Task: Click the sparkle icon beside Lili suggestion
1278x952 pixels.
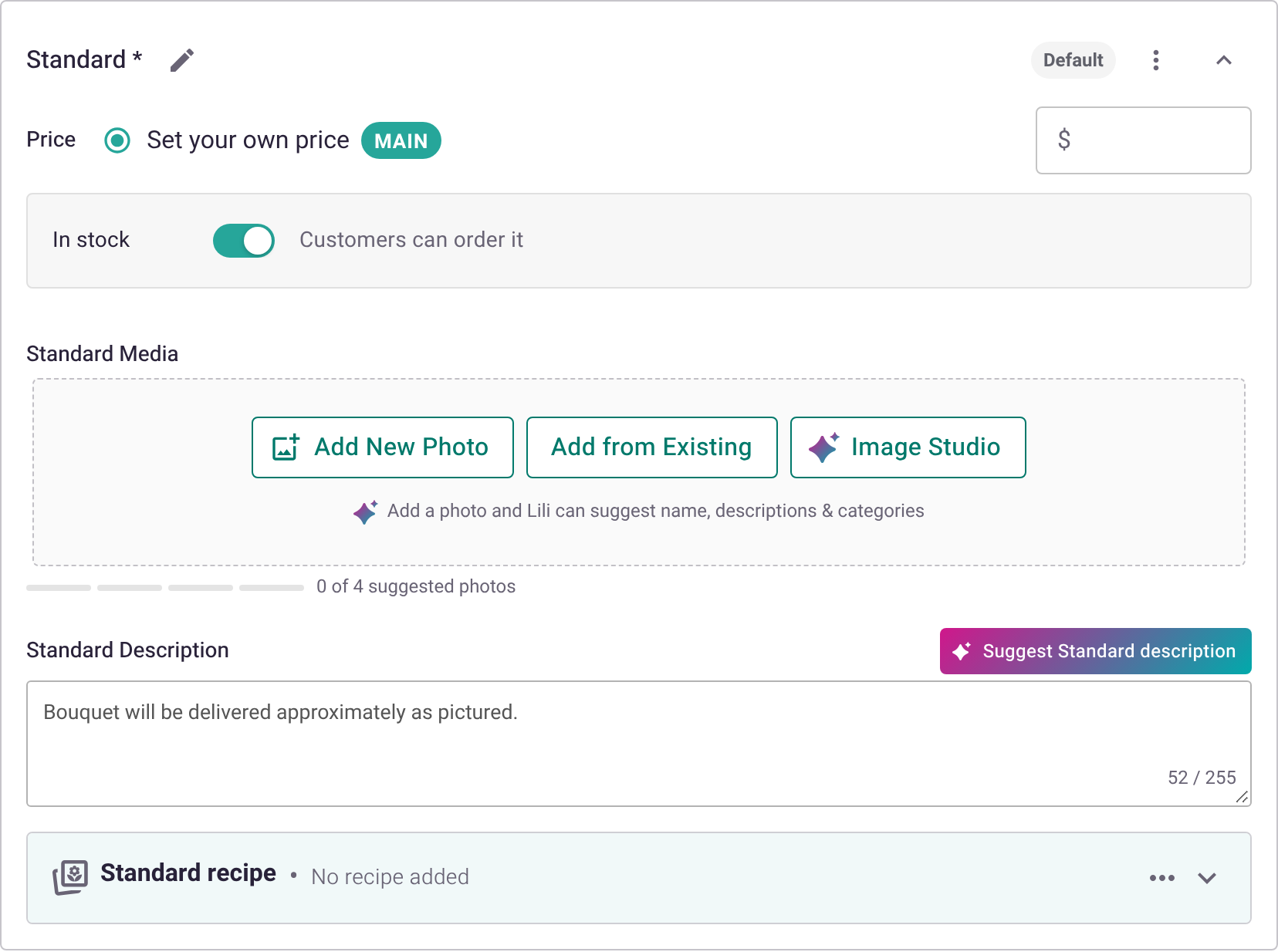Action: coord(365,511)
